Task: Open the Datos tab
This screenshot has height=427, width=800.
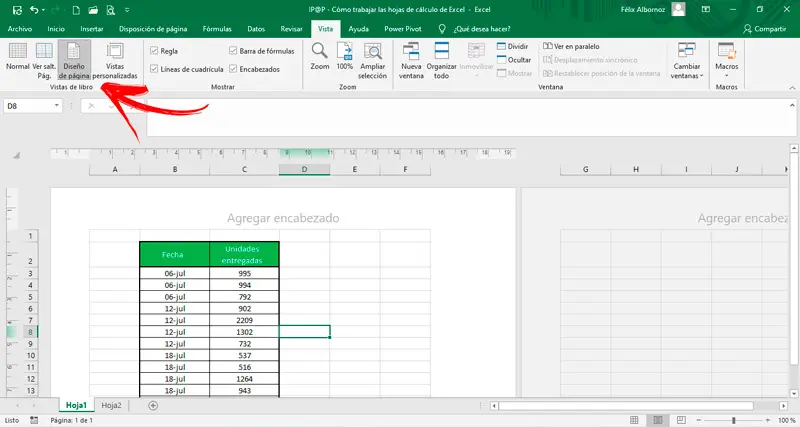Action: 256,29
